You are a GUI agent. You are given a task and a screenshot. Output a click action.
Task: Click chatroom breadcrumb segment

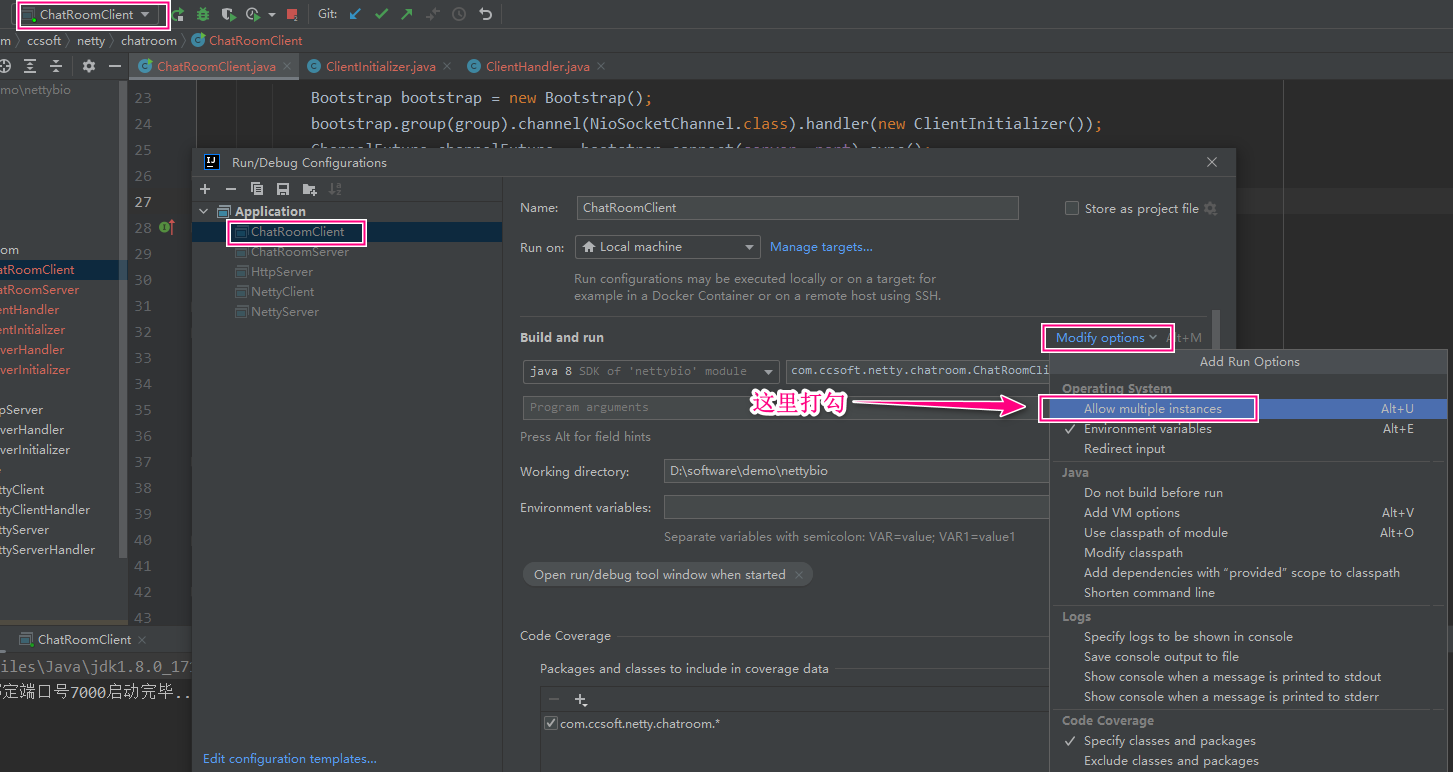coord(148,41)
